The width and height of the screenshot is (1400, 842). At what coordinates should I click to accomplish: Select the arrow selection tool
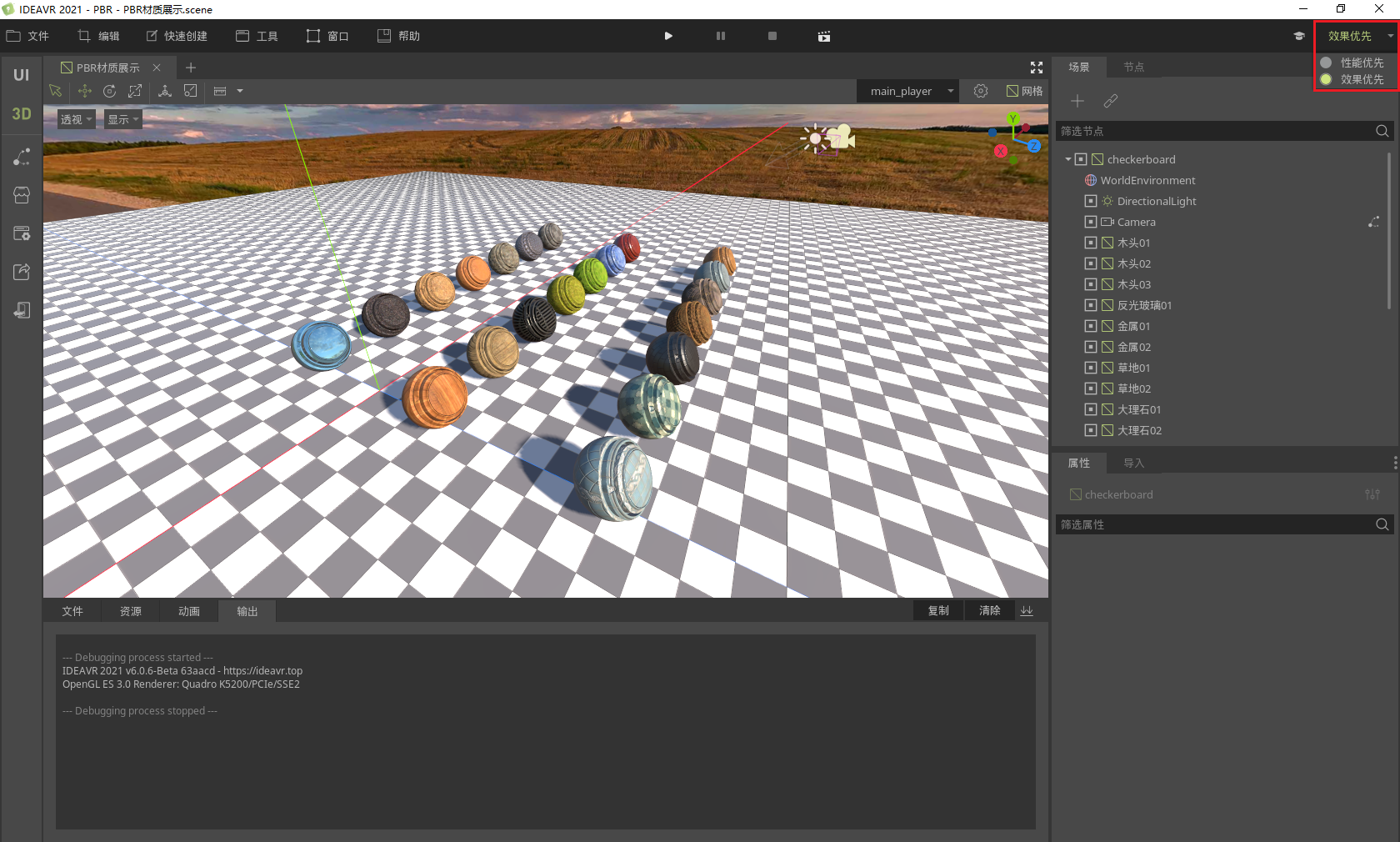tap(56, 91)
